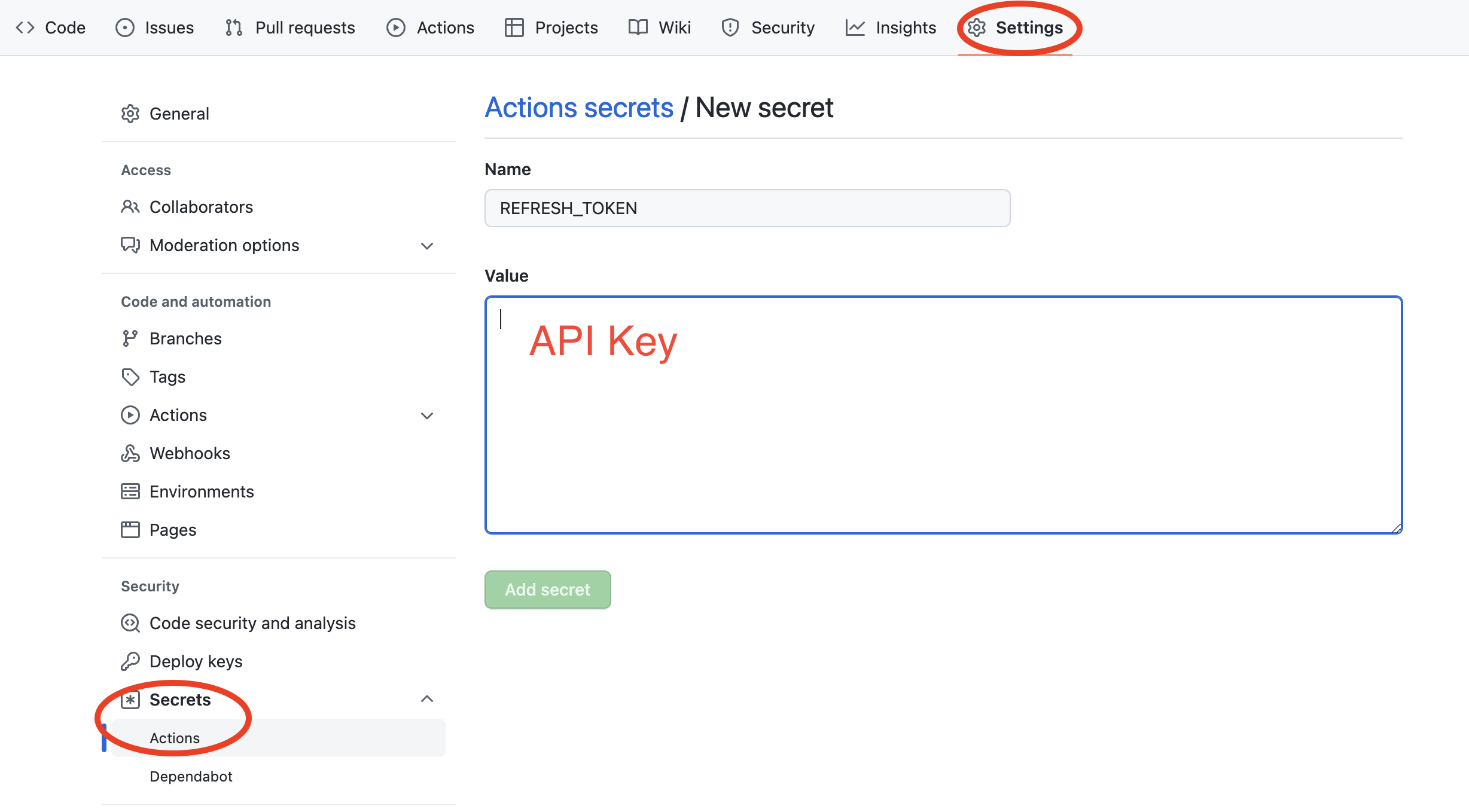
Task: Click the Actions play button icon
Action: coord(397,27)
